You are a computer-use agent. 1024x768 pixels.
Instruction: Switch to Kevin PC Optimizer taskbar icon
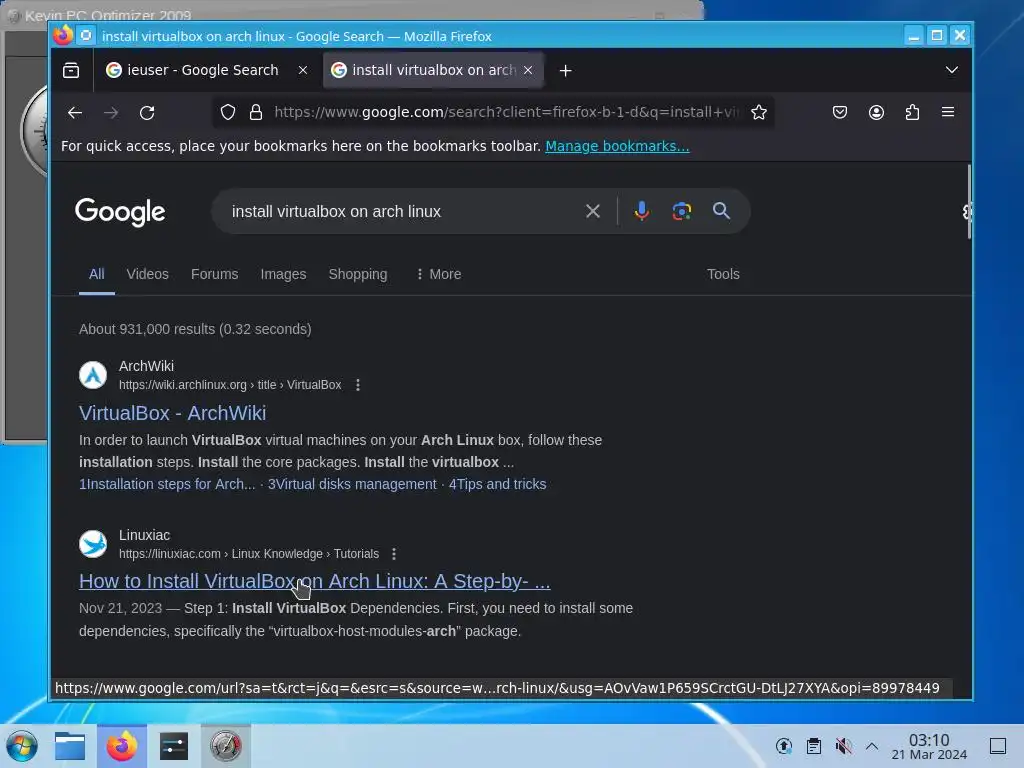[225, 746]
